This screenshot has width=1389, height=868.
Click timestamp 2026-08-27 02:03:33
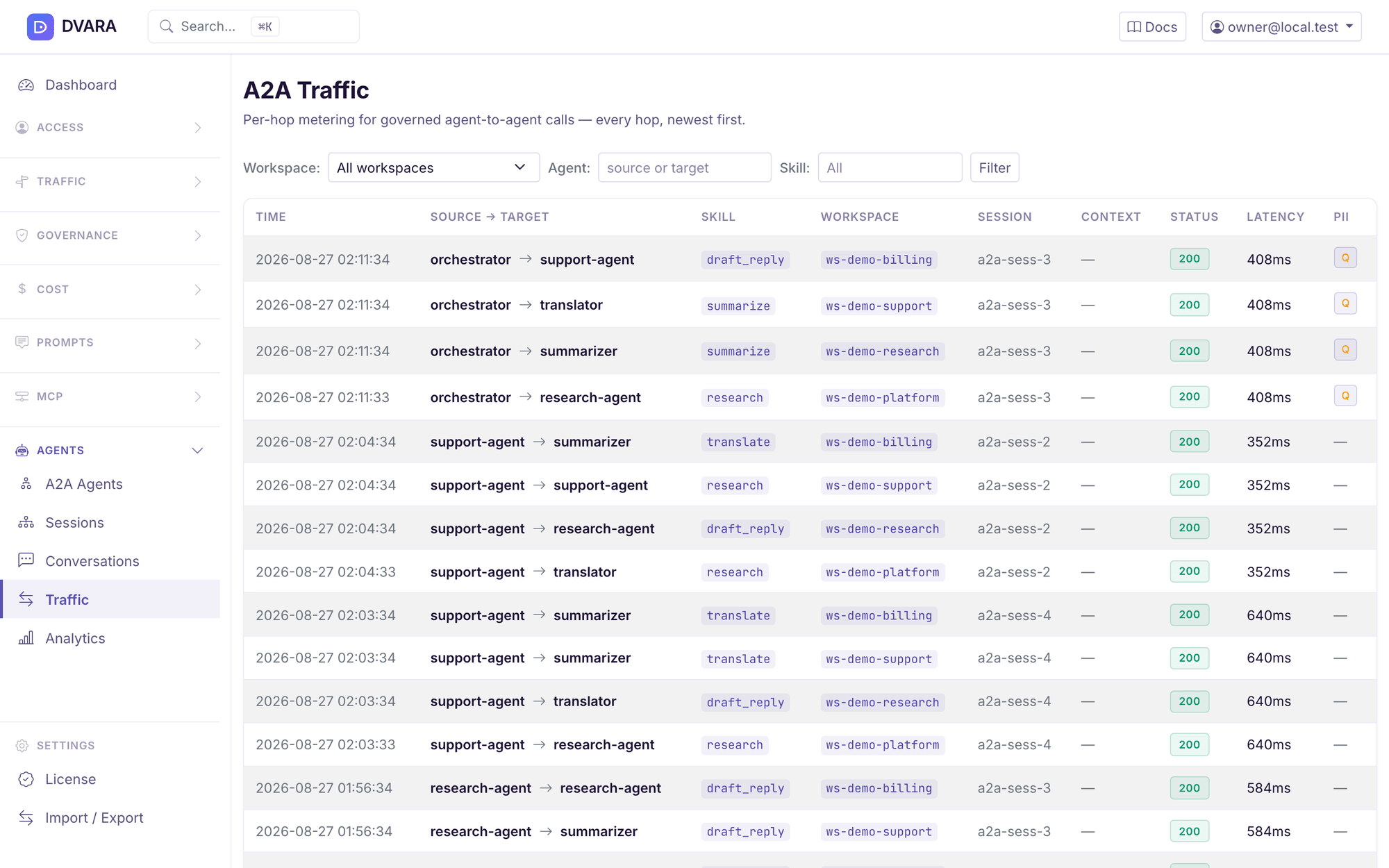[325, 744]
